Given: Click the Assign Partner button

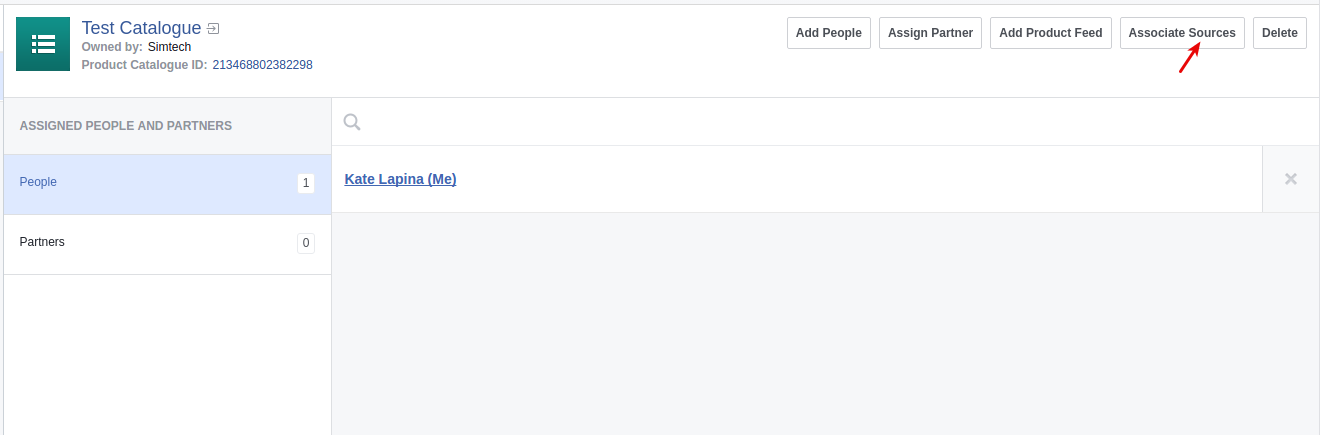Looking at the screenshot, I should (931, 33).
